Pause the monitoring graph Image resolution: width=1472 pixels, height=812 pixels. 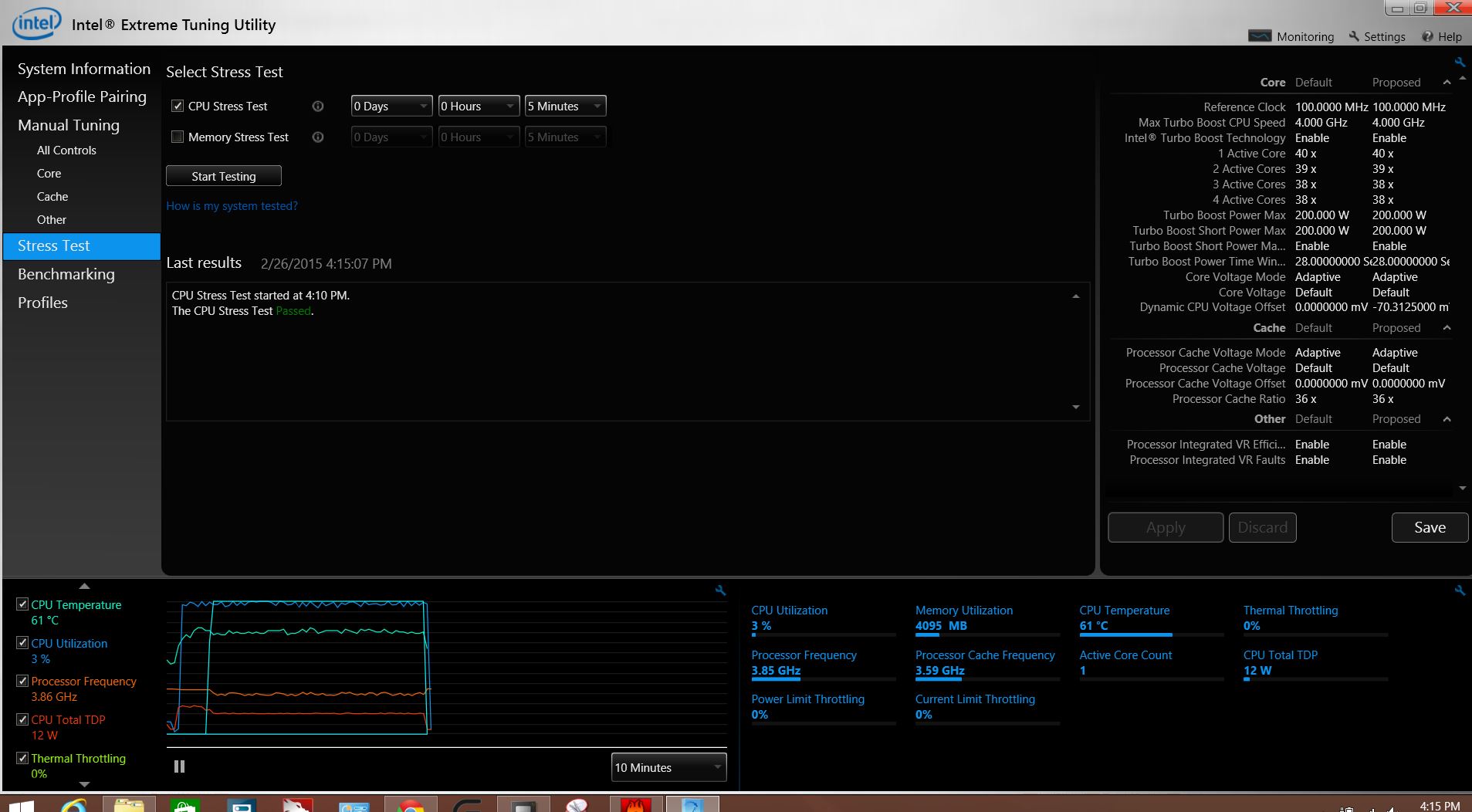[180, 766]
